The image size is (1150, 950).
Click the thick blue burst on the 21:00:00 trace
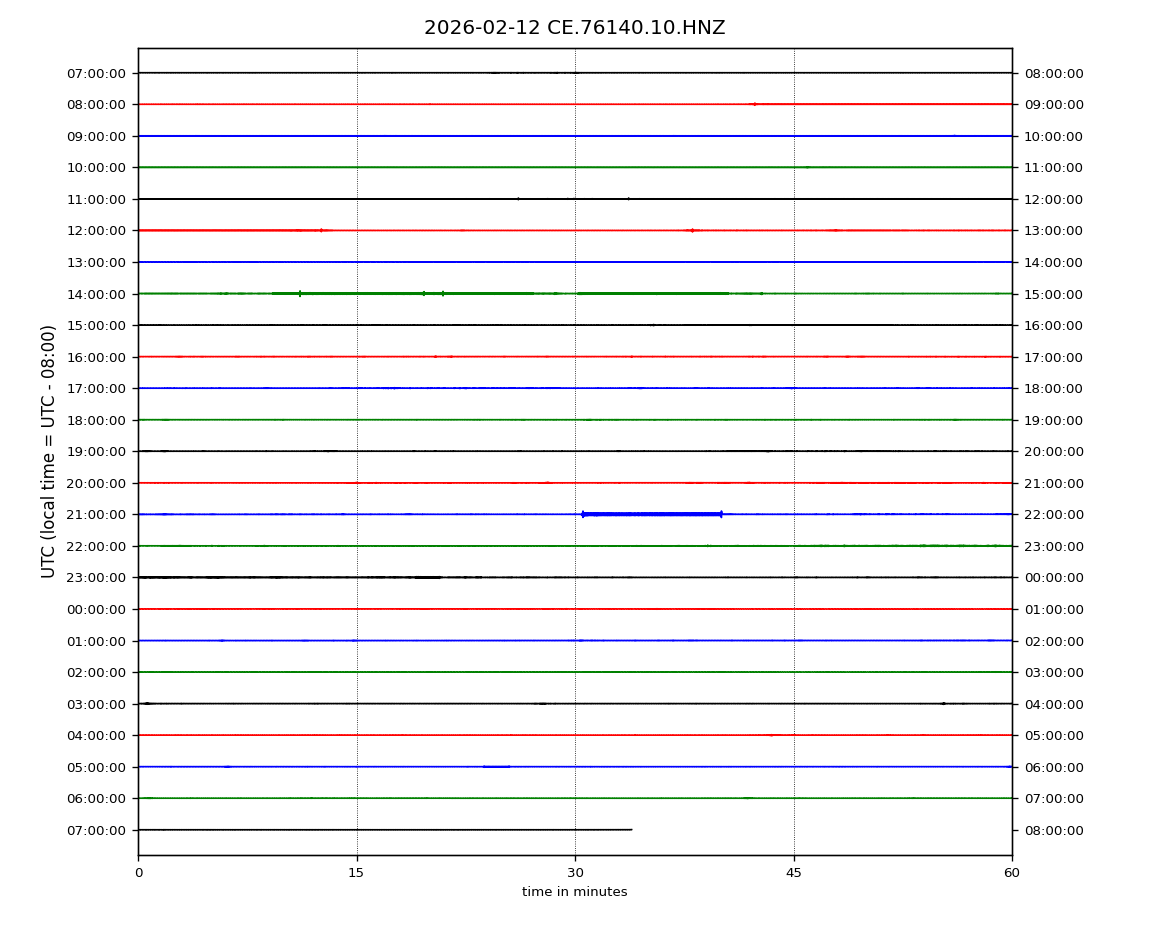click(x=651, y=514)
